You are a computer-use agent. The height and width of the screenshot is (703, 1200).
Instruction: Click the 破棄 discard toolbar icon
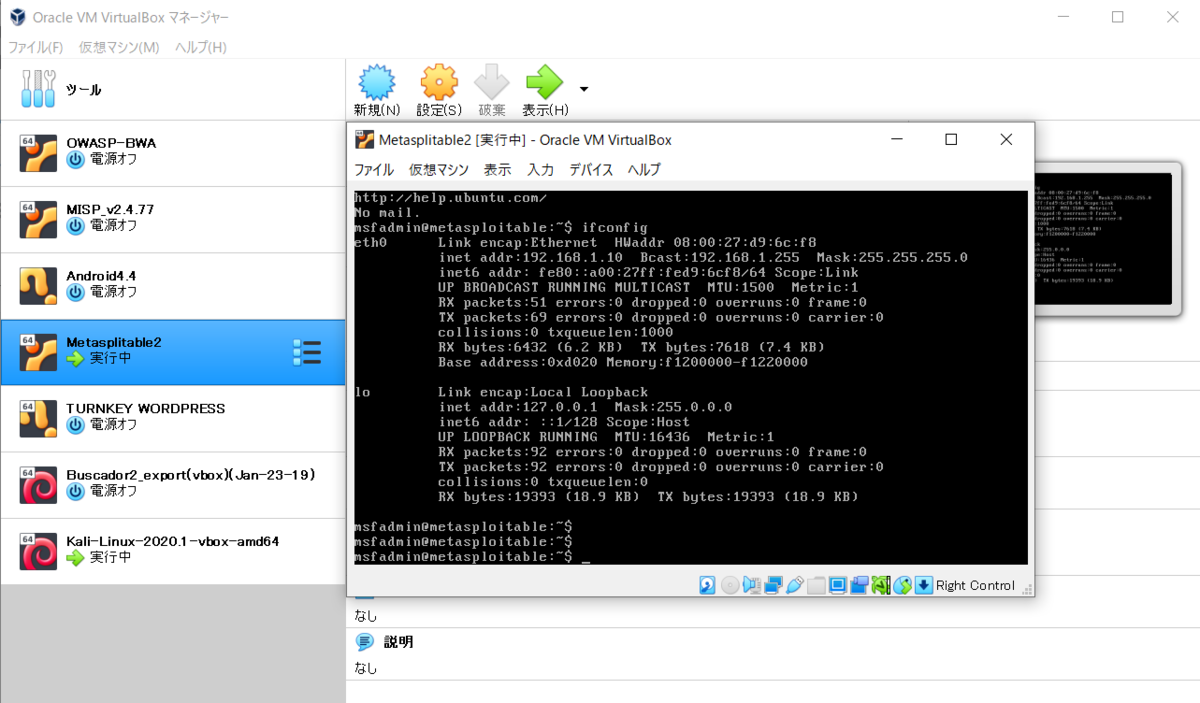click(492, 91)
